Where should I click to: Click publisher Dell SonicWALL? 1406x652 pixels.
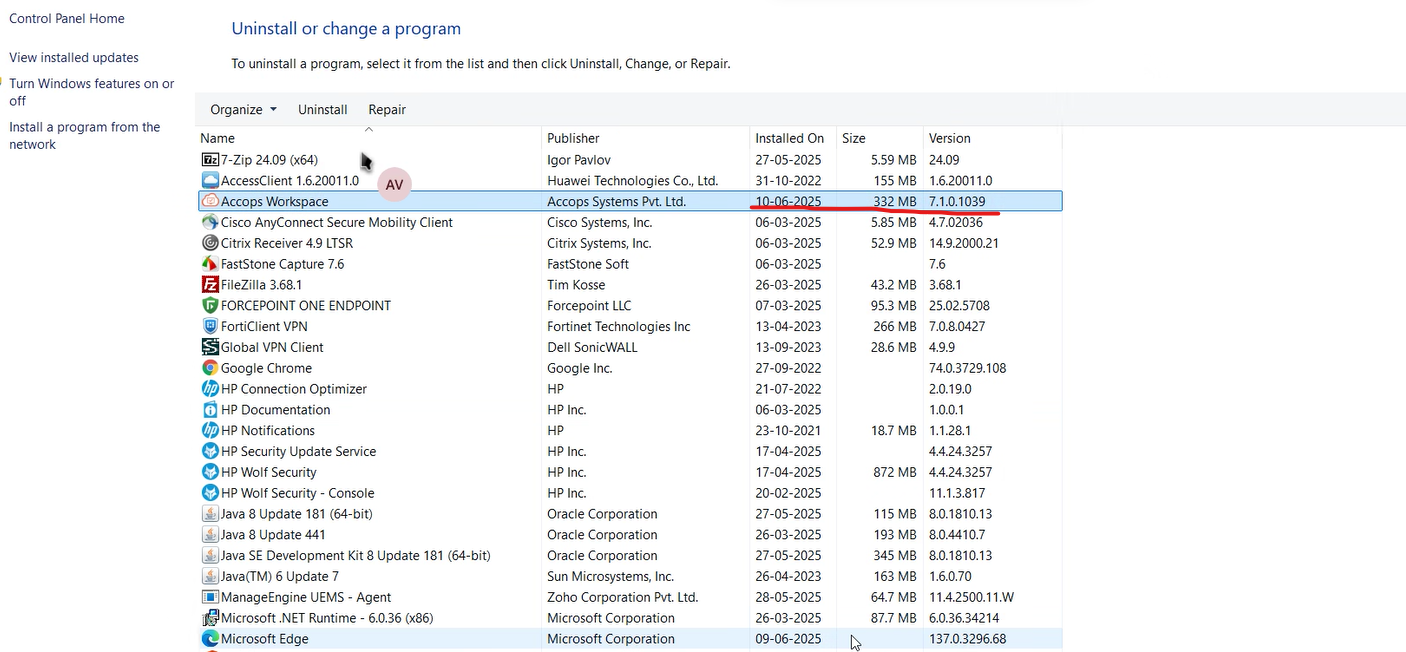click(x=592, y=348)
